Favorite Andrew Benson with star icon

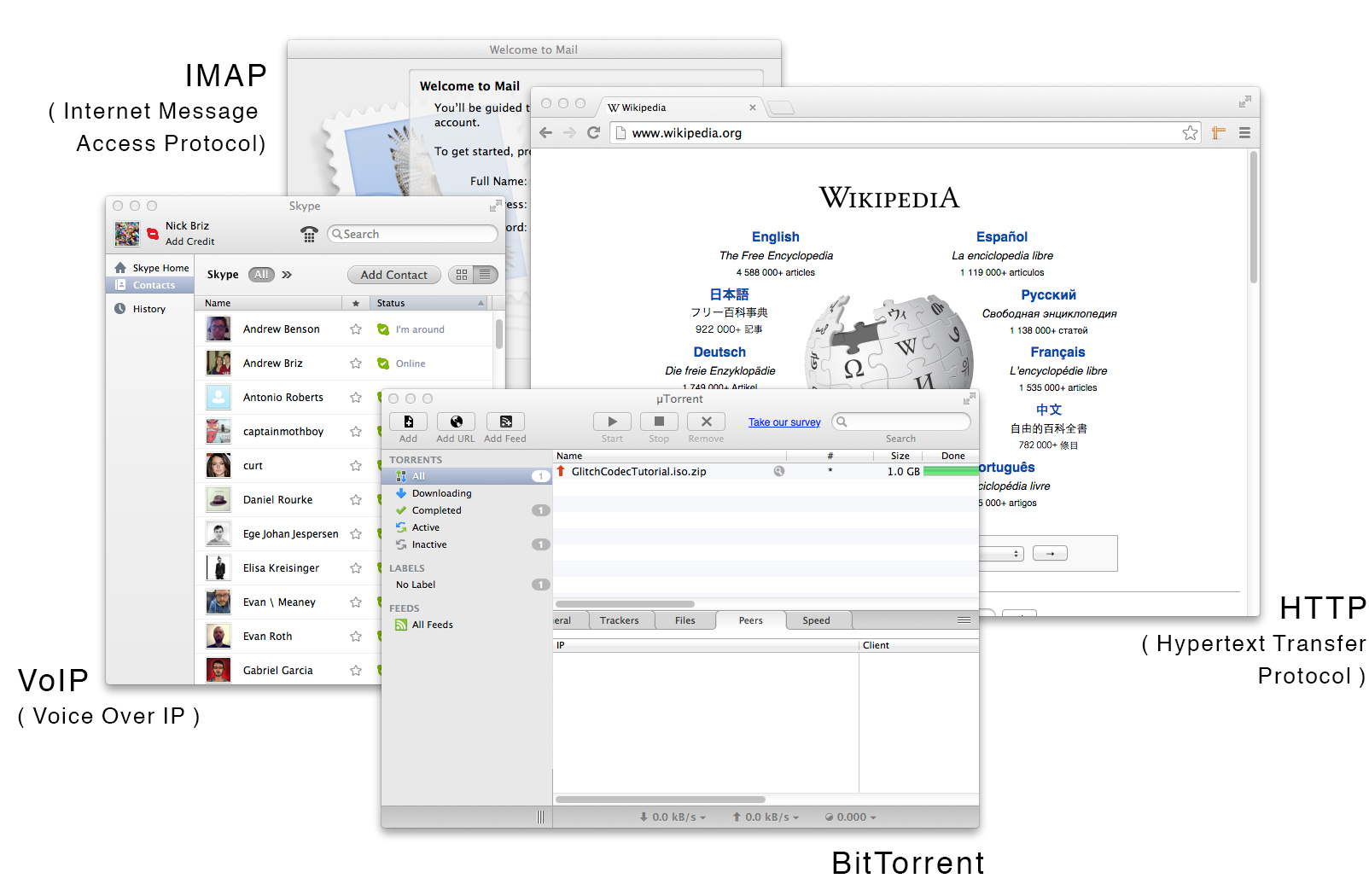click(x=356, y=329)
